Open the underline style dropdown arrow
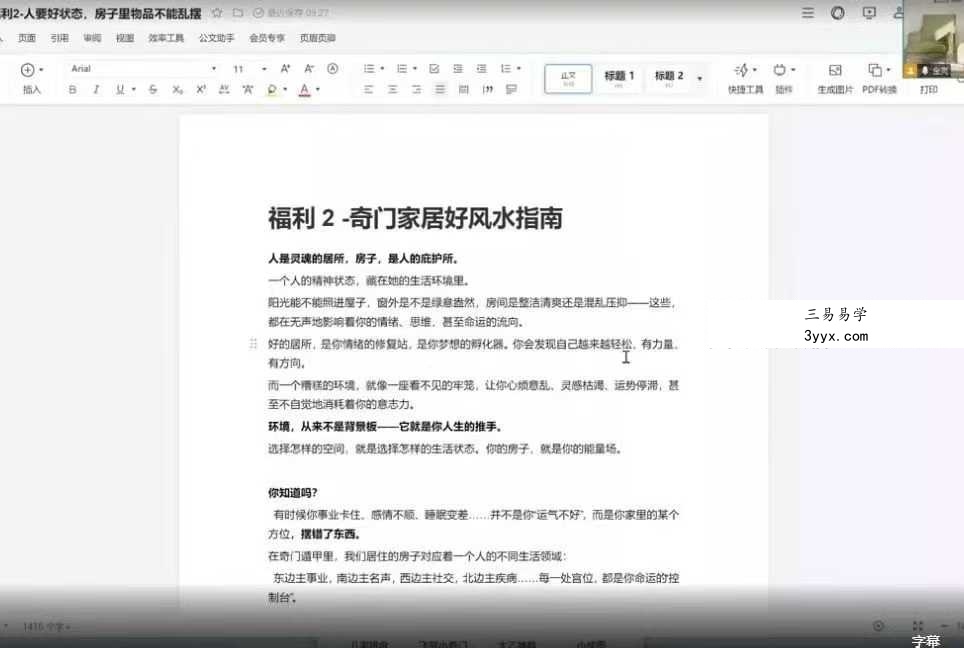This screenshot has width=964, height=648. pyautogui.click(x=133, y=90)
